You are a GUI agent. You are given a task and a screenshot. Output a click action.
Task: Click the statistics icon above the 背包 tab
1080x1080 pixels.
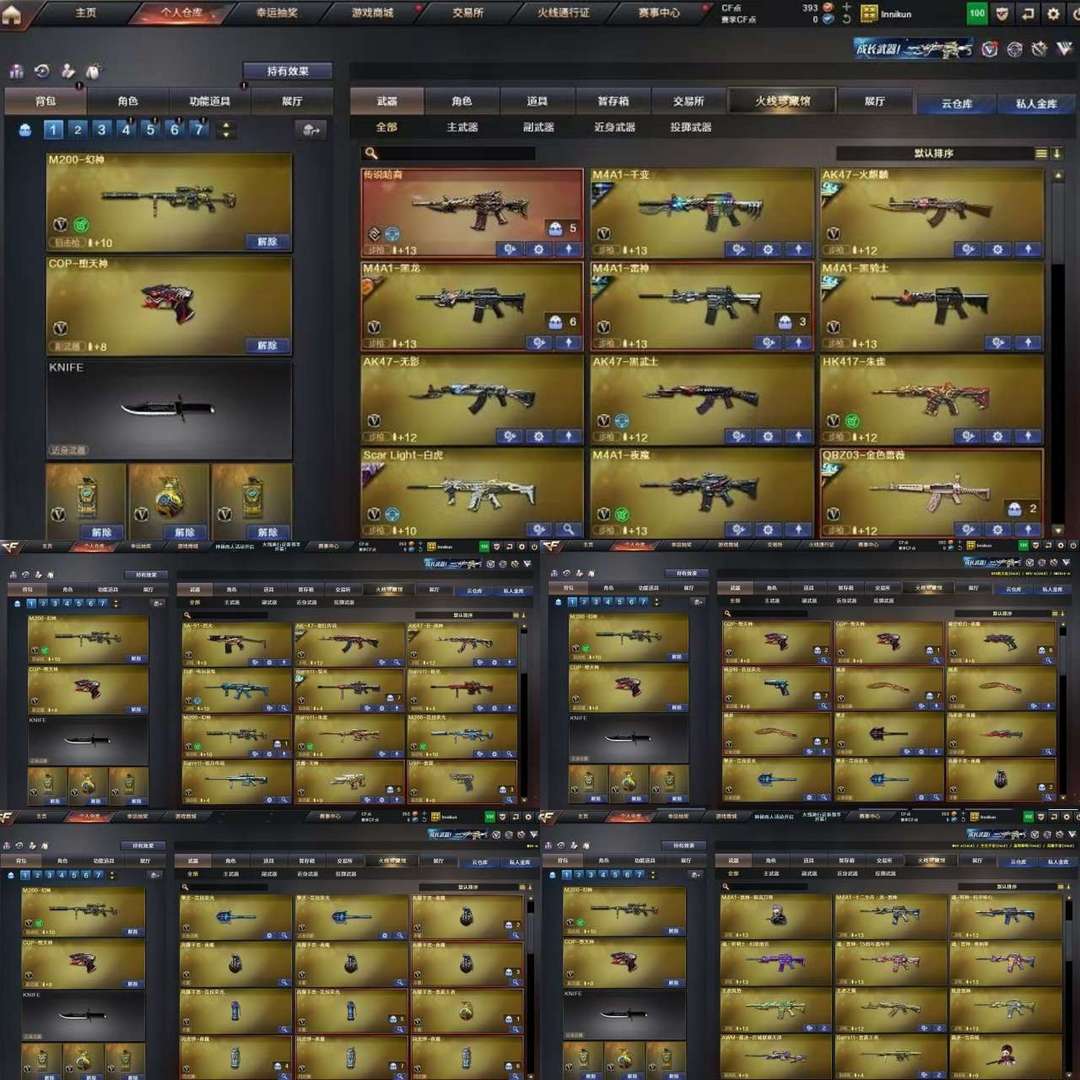(17, 71)
